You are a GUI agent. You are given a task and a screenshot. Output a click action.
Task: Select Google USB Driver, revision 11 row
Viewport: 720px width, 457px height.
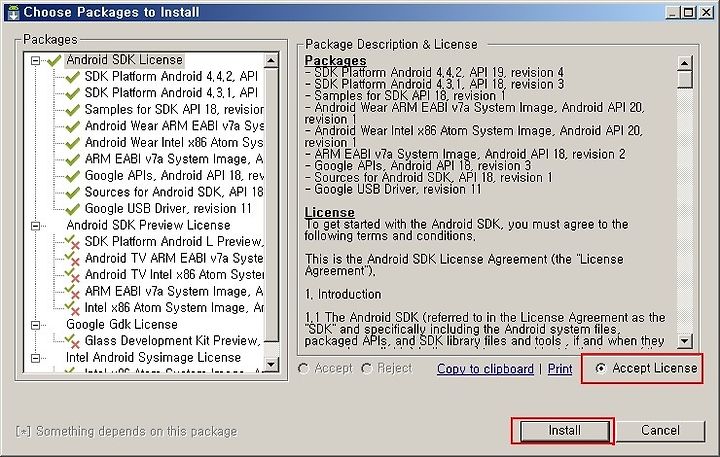pyautogui.click(x=168, y=209)
